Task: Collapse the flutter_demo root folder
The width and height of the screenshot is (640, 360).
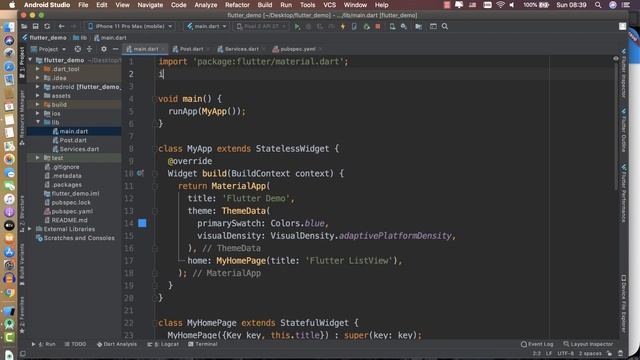Action: tap(30, 60)
